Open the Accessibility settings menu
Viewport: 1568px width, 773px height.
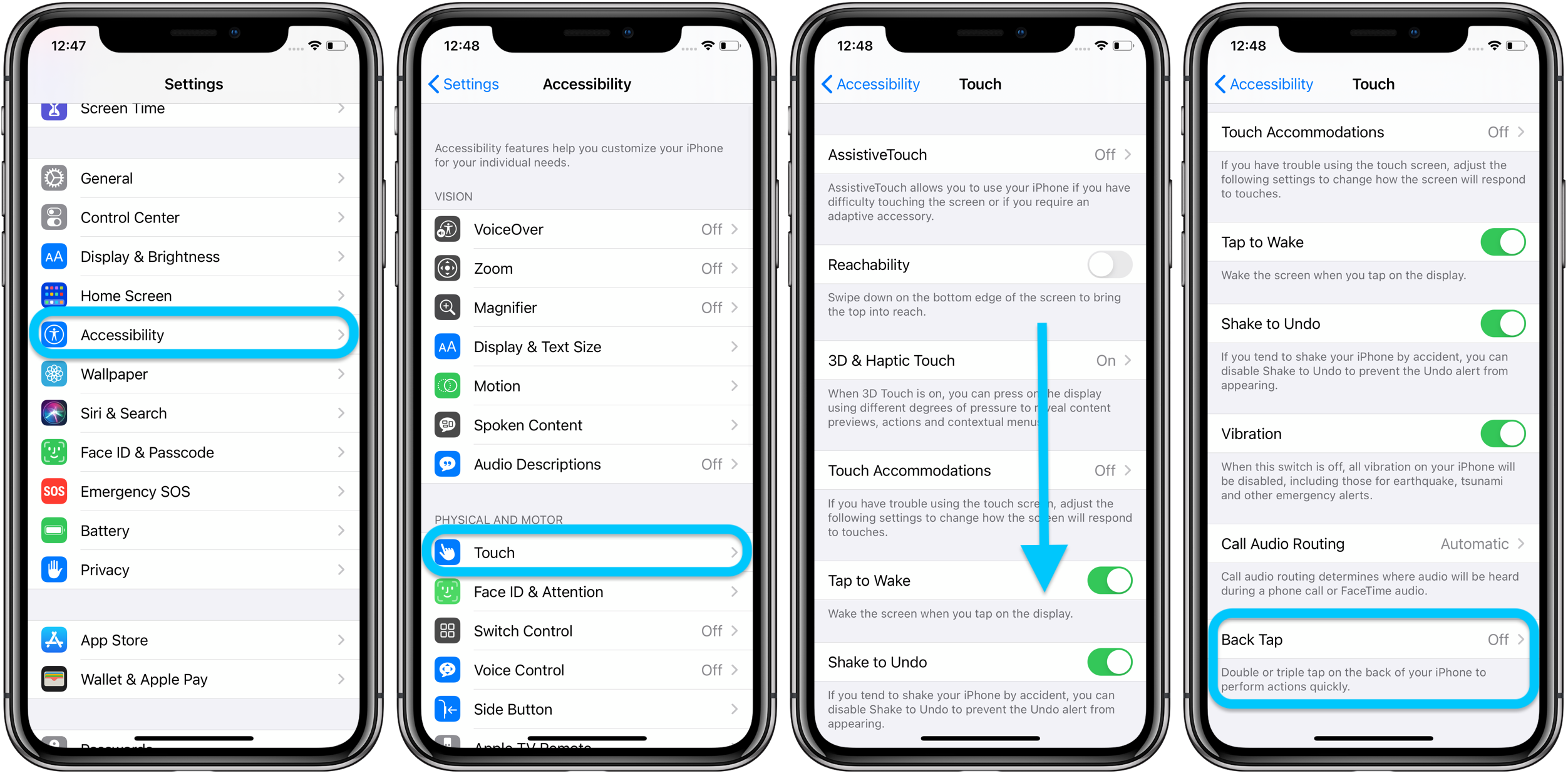(195, 335)
